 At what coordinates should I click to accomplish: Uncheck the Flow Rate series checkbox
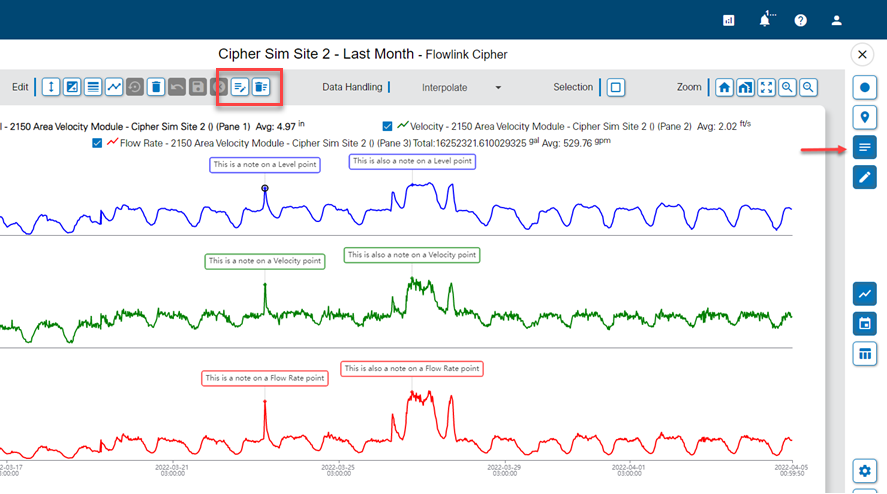click(x=97, y=143)
